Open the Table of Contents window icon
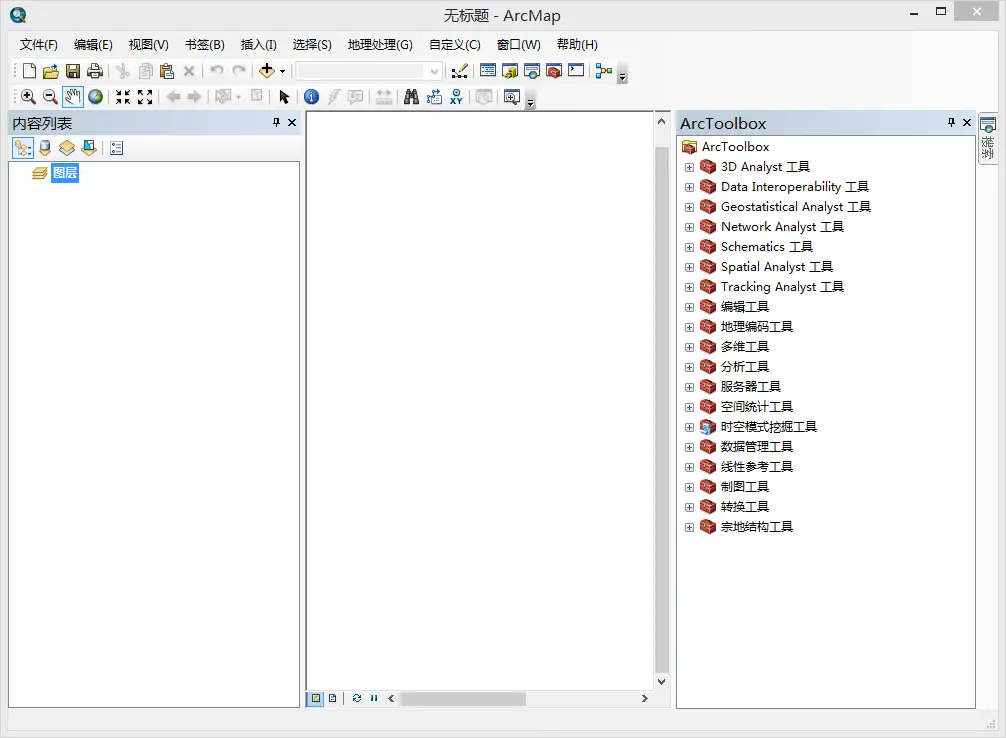Image resolution: width=1006 pixels, height=738 pixels. coord(488,71)
